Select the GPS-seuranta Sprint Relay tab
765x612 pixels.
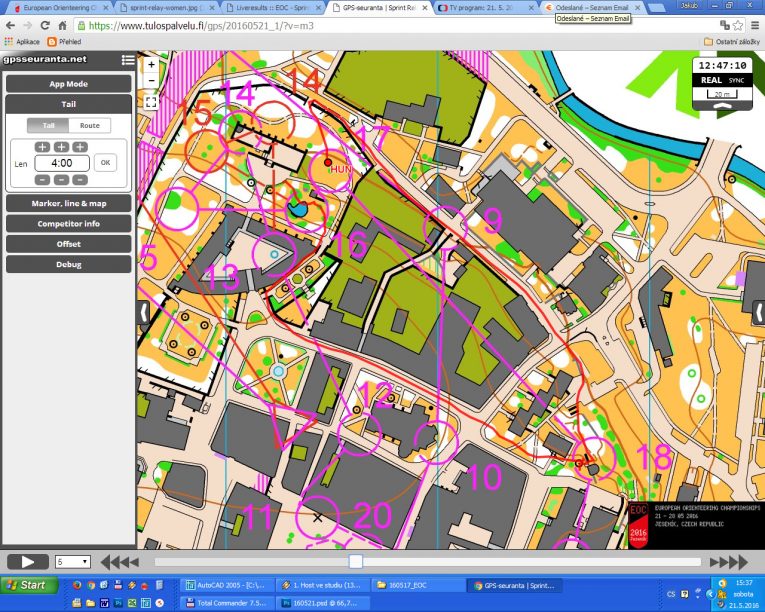(x=379, y=8)
